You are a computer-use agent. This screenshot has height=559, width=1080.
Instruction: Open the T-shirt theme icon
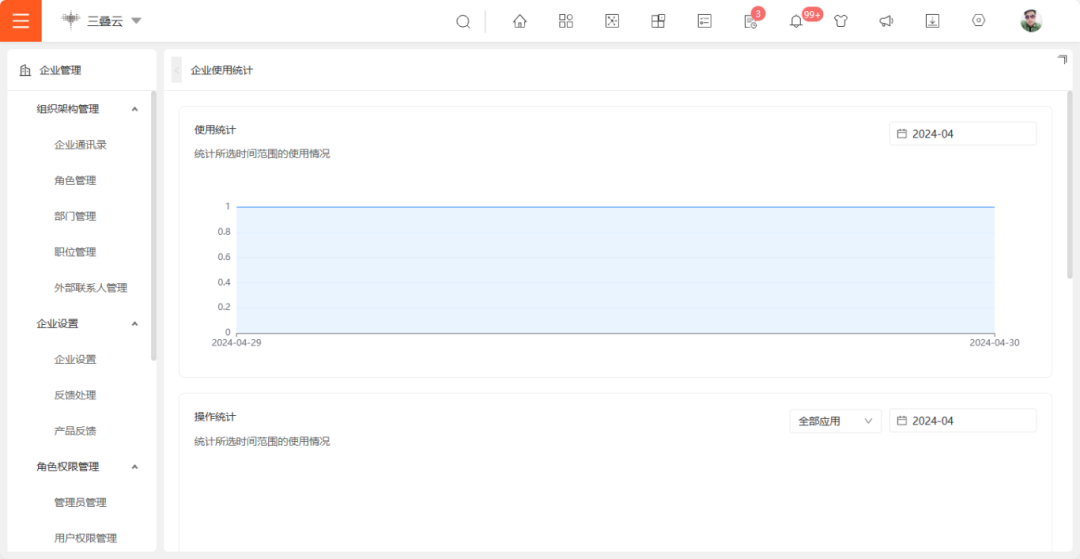tap(840, 21)
